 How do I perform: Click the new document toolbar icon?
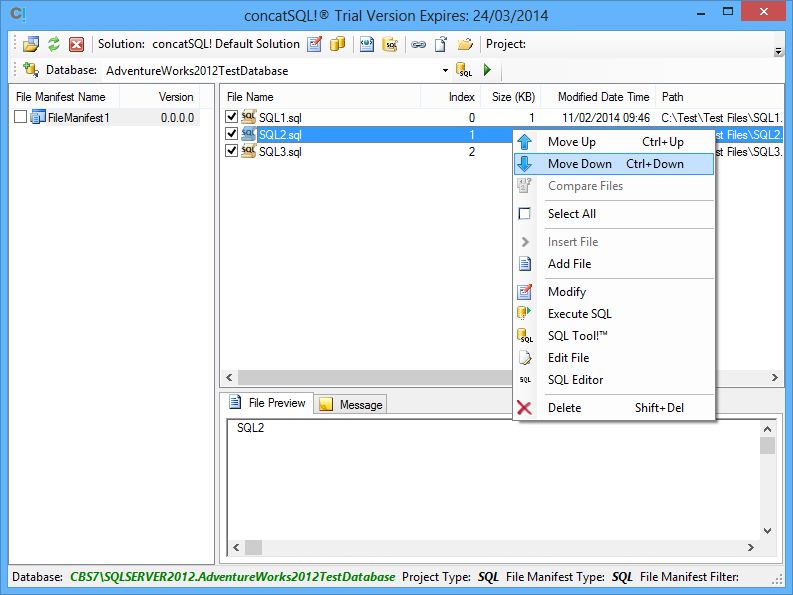pos(441,44)
